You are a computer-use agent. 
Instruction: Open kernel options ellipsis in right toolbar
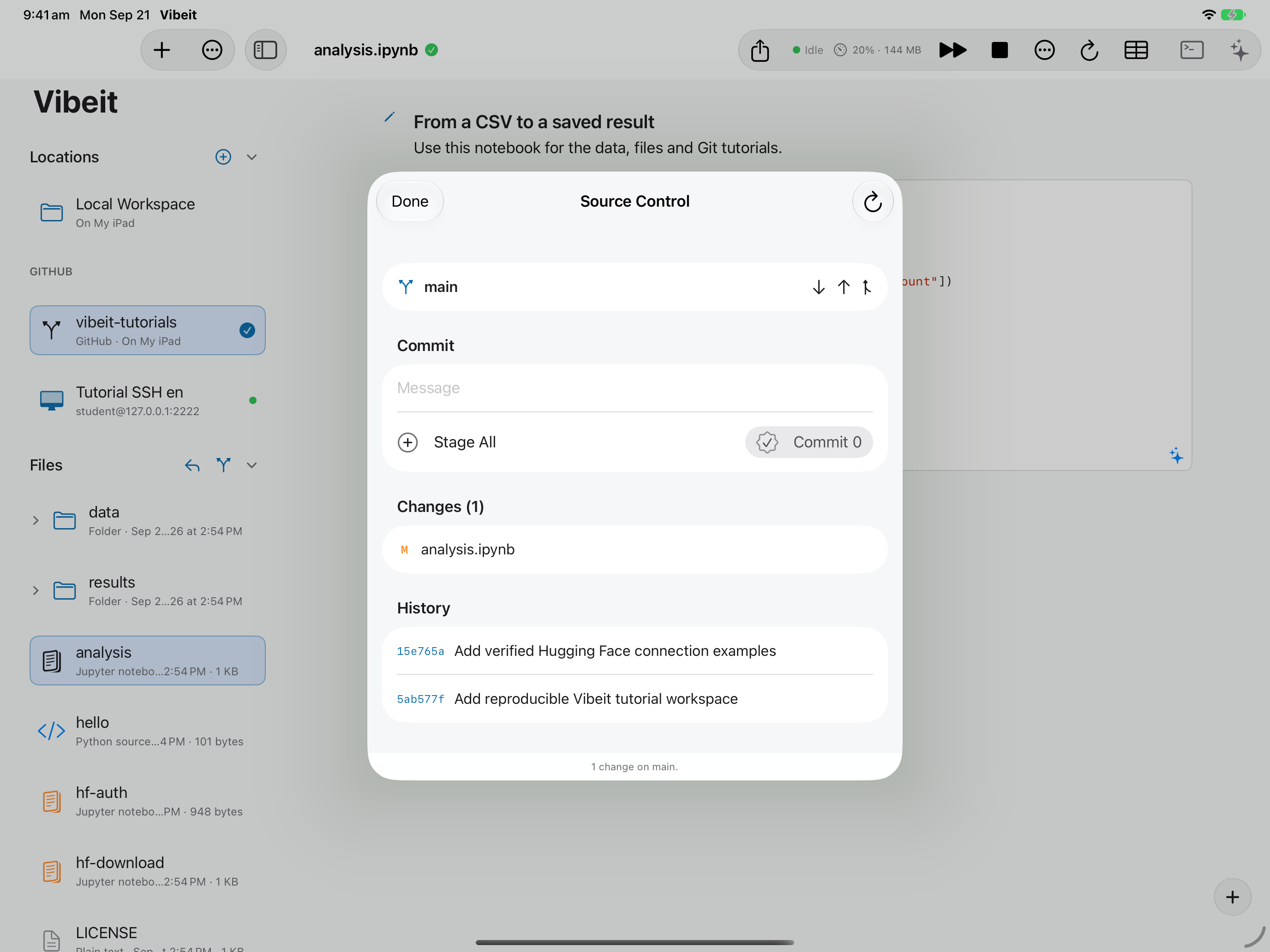(1044, 50)
